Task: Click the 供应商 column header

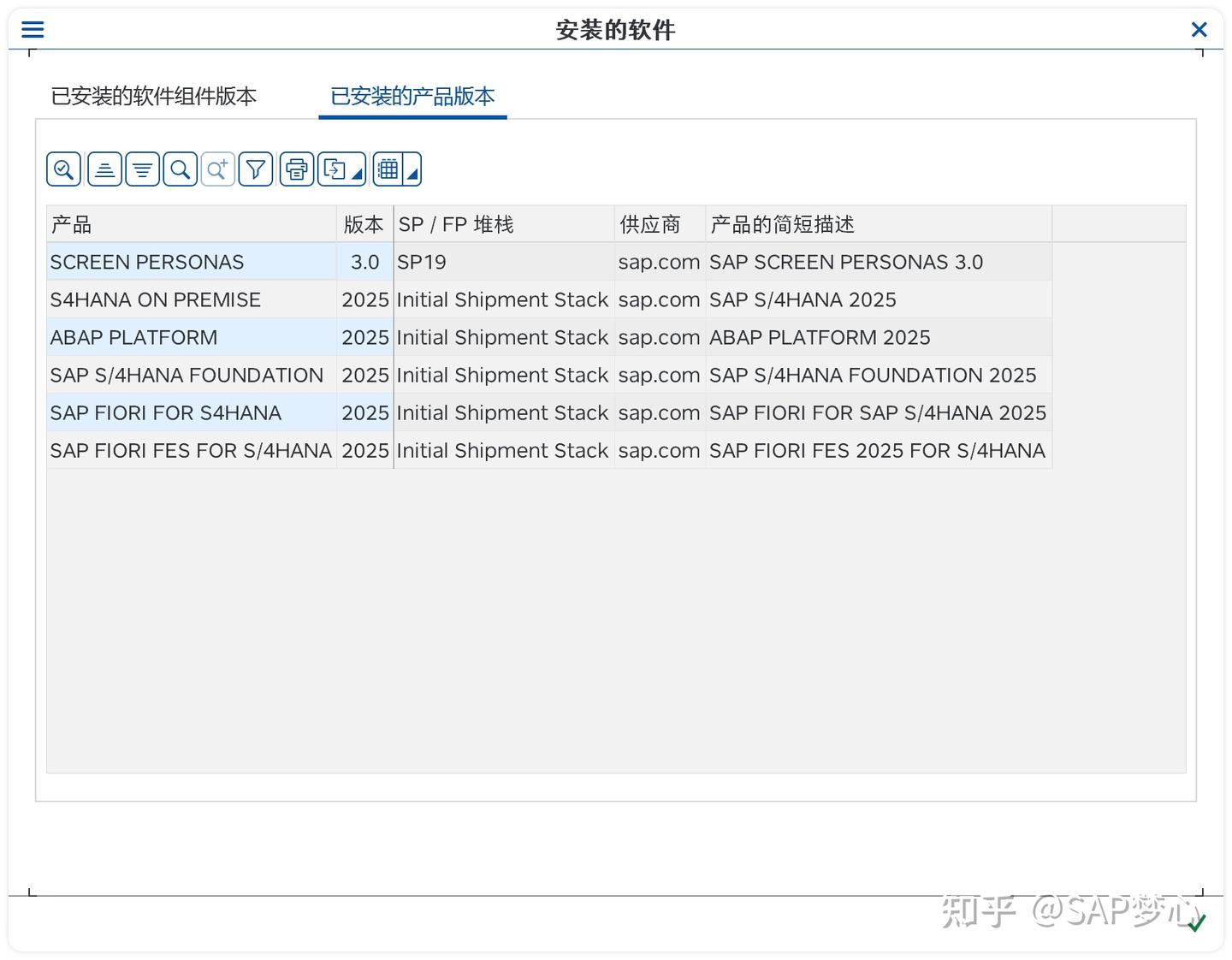Action: tap(660, 224)
